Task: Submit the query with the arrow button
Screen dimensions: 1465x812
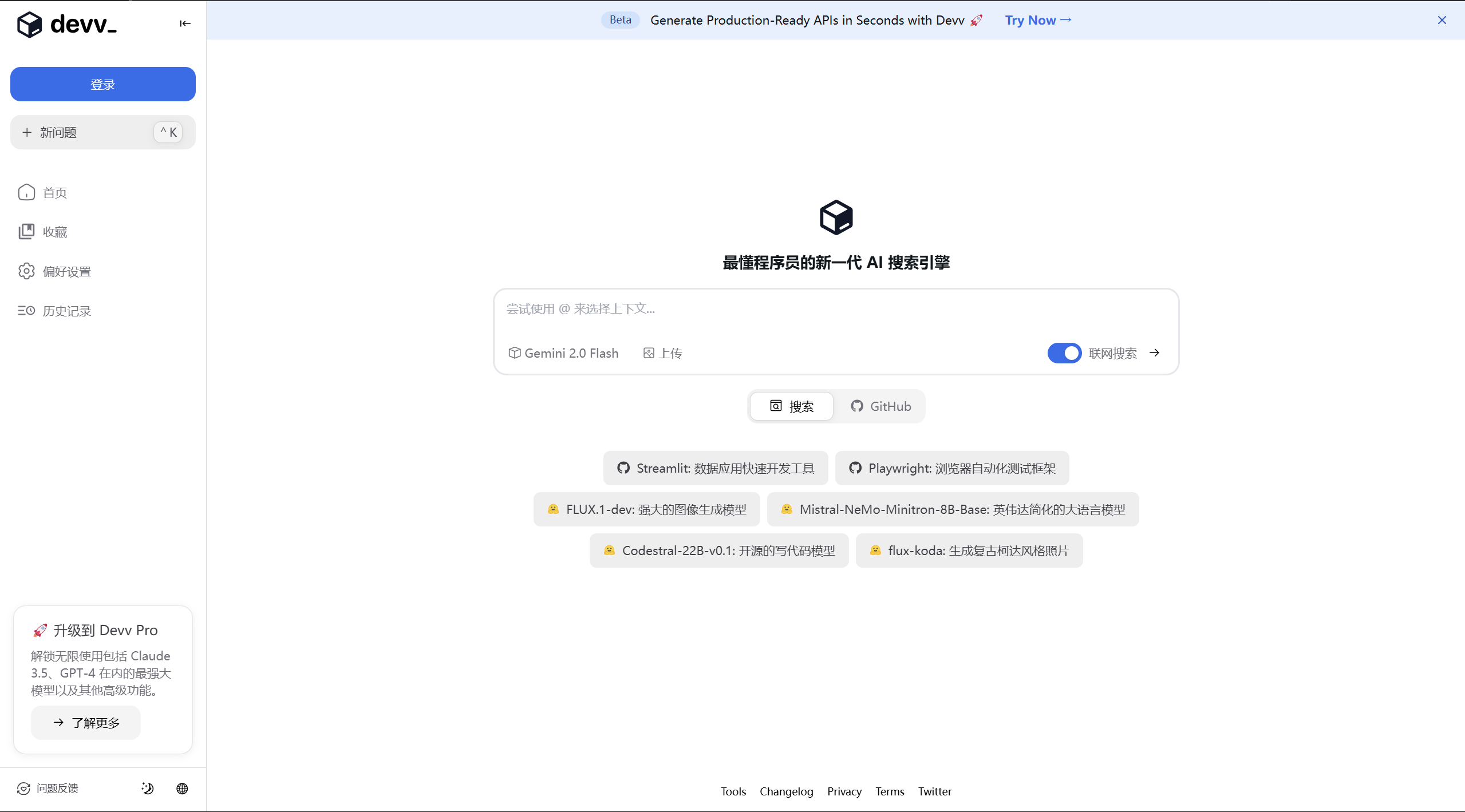Action: [x=1154, y=352]
